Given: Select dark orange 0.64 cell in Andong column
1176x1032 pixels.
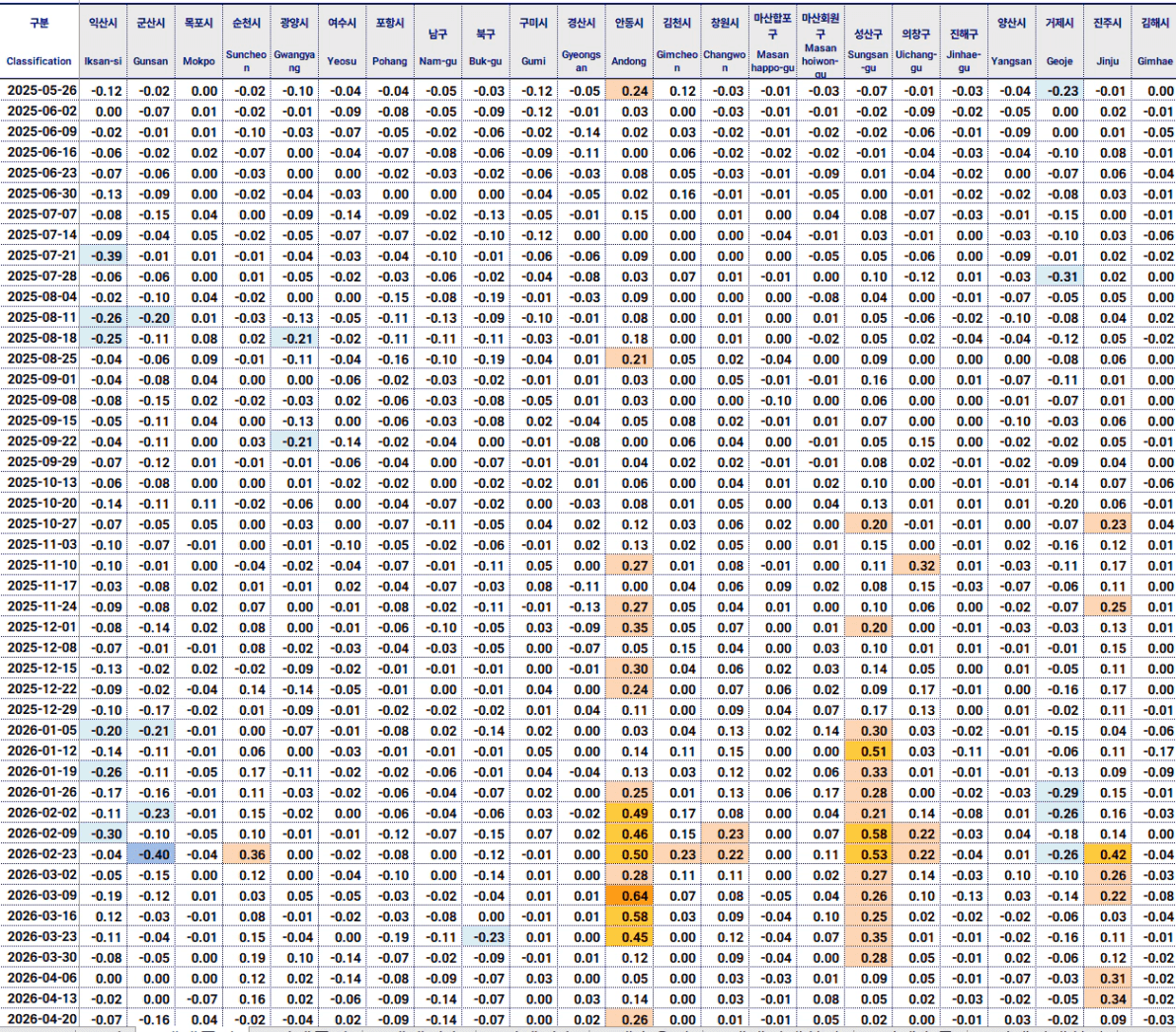Looking at the screenshot, I should (629, 896).
